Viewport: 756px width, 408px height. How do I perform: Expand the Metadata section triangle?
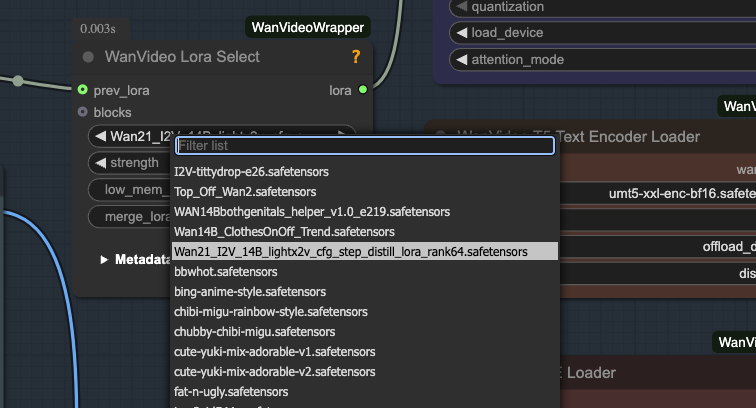[x=104, y=260]
